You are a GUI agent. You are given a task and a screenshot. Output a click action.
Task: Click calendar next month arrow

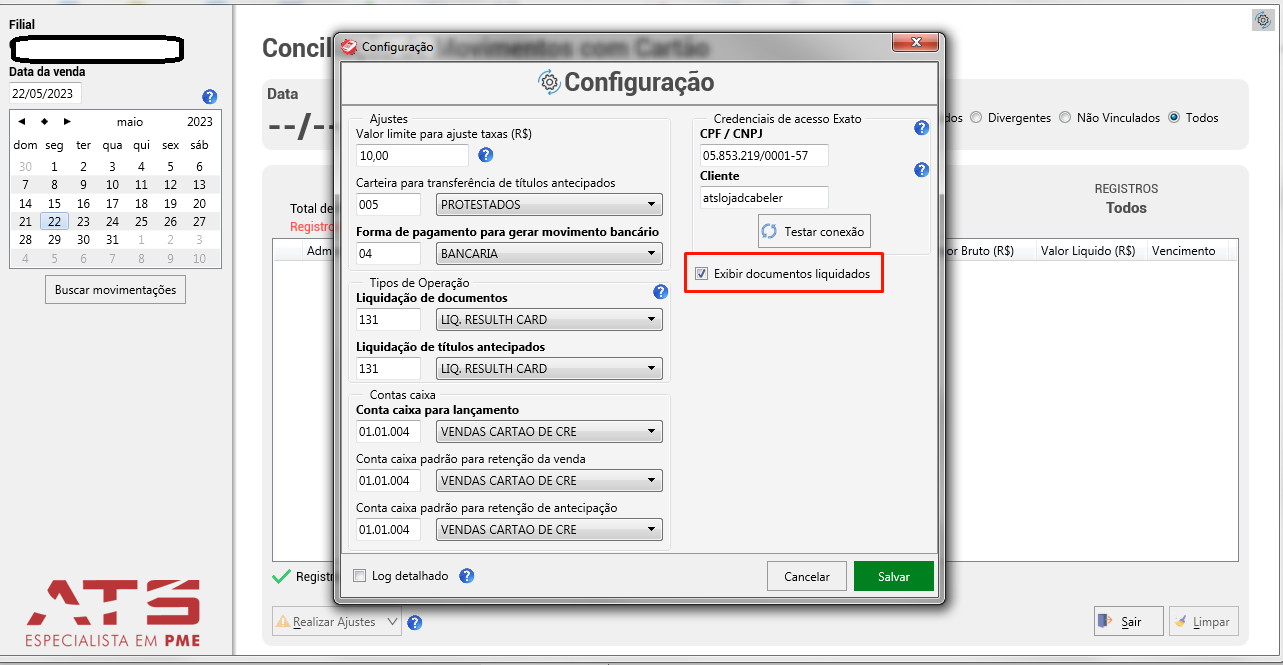(x=67, y=122)
